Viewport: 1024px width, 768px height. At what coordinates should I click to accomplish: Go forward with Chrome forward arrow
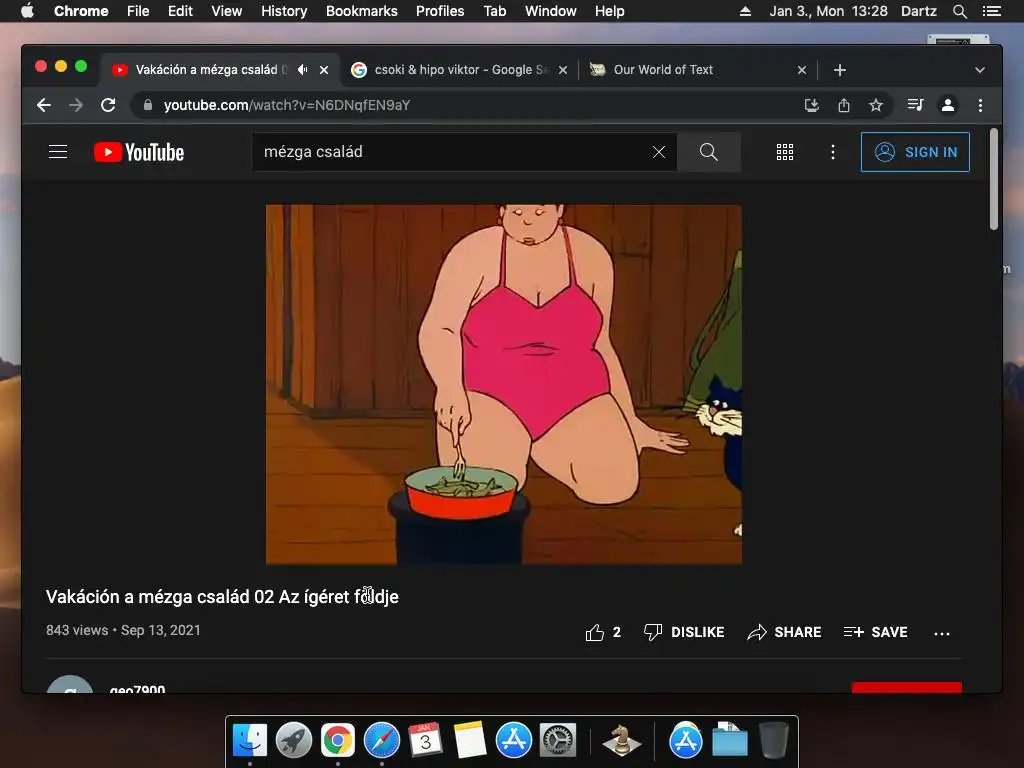pos(76,105)
